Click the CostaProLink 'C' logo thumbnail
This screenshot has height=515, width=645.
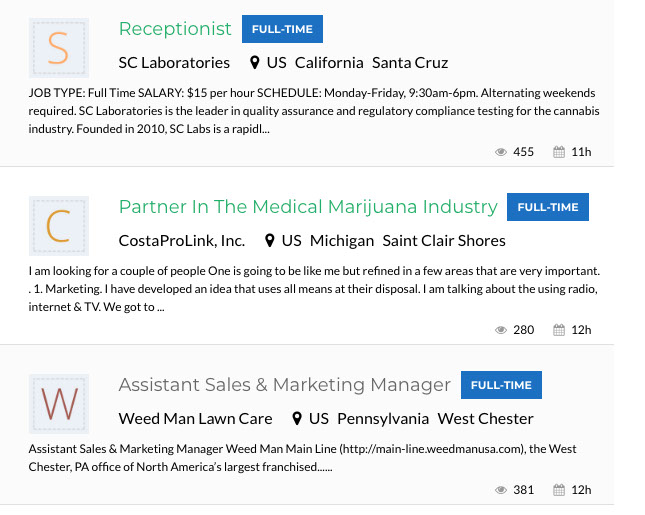(x=59, y=226)
